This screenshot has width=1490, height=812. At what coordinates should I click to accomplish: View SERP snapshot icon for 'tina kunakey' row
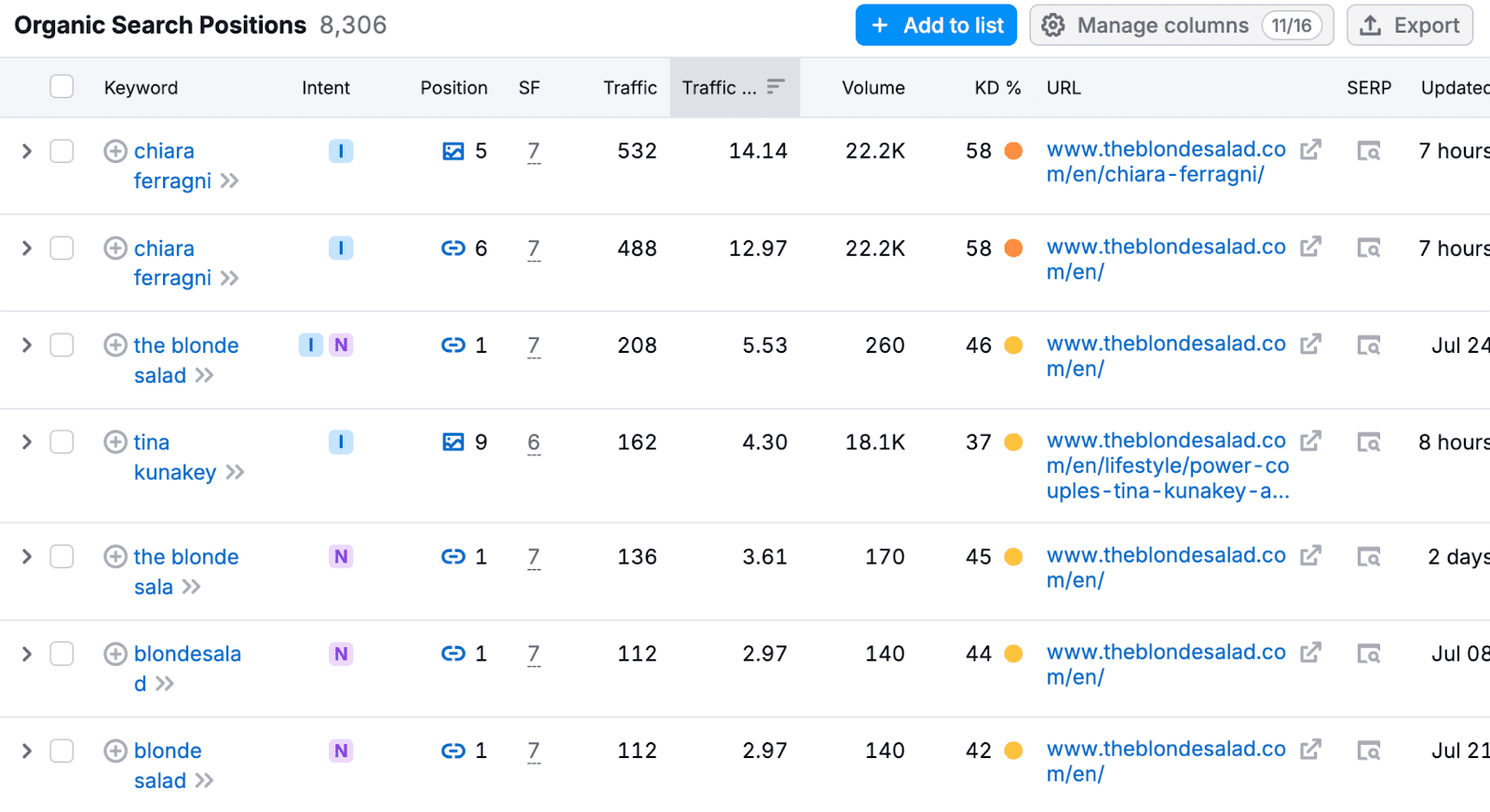point(1369,442)
